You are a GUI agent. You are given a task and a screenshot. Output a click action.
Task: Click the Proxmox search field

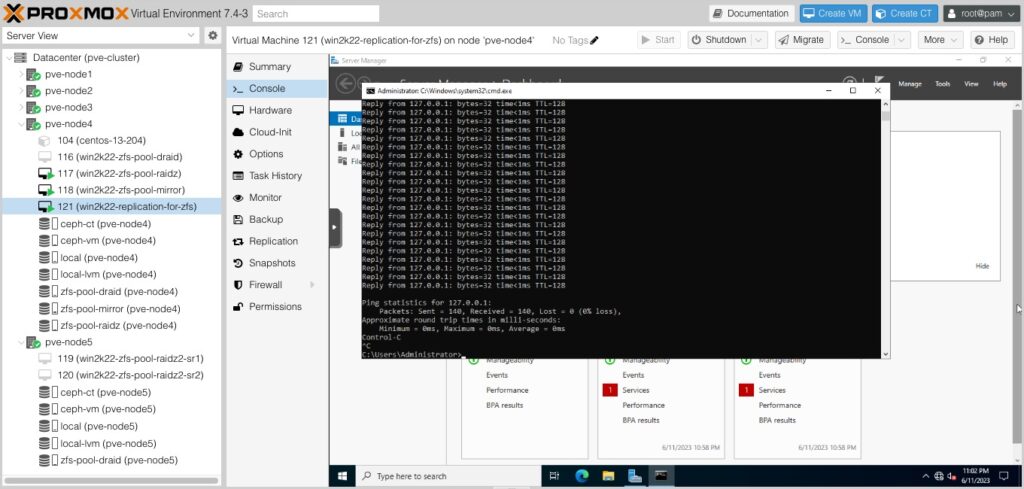tap(315, 14)
